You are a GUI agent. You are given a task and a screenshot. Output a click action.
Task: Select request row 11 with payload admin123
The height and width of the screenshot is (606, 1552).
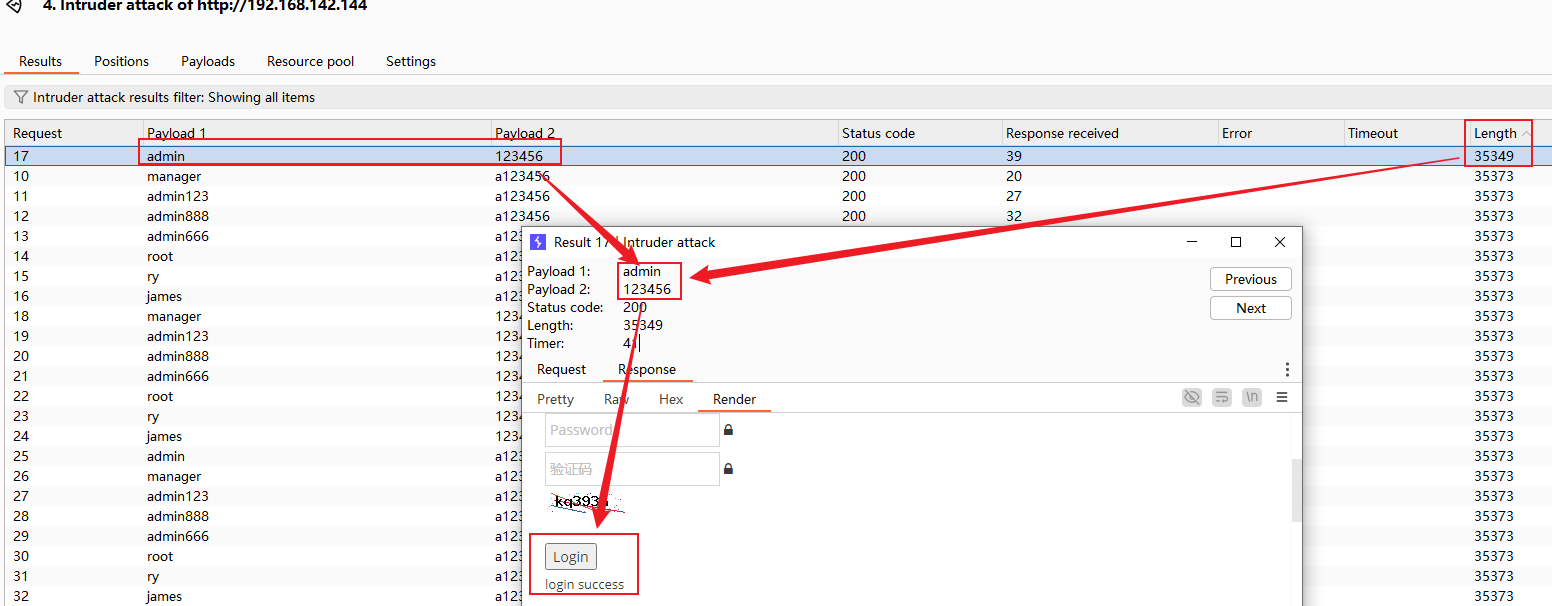pos(776,196)
